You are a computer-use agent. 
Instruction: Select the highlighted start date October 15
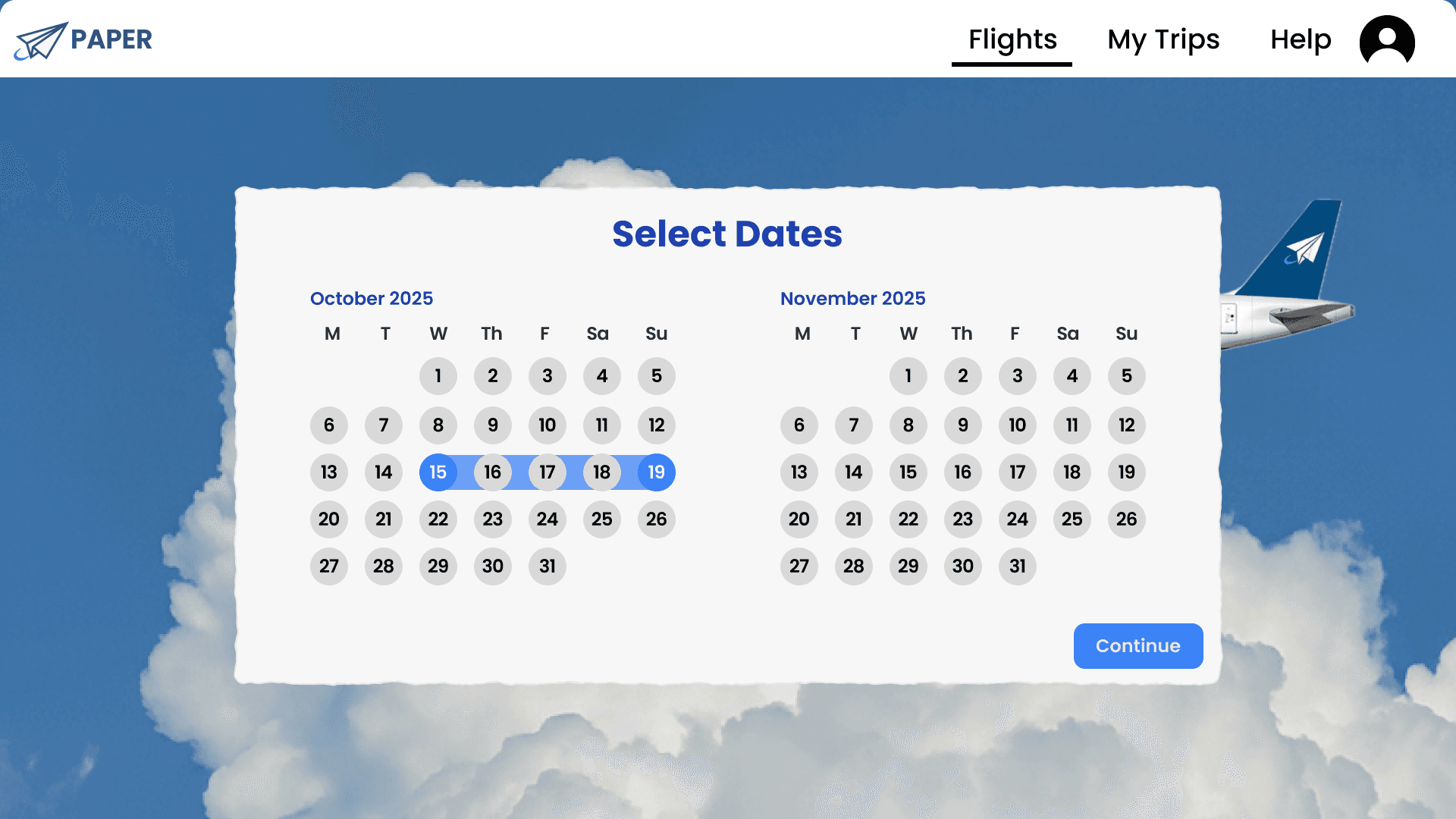(x=438, y=472)
